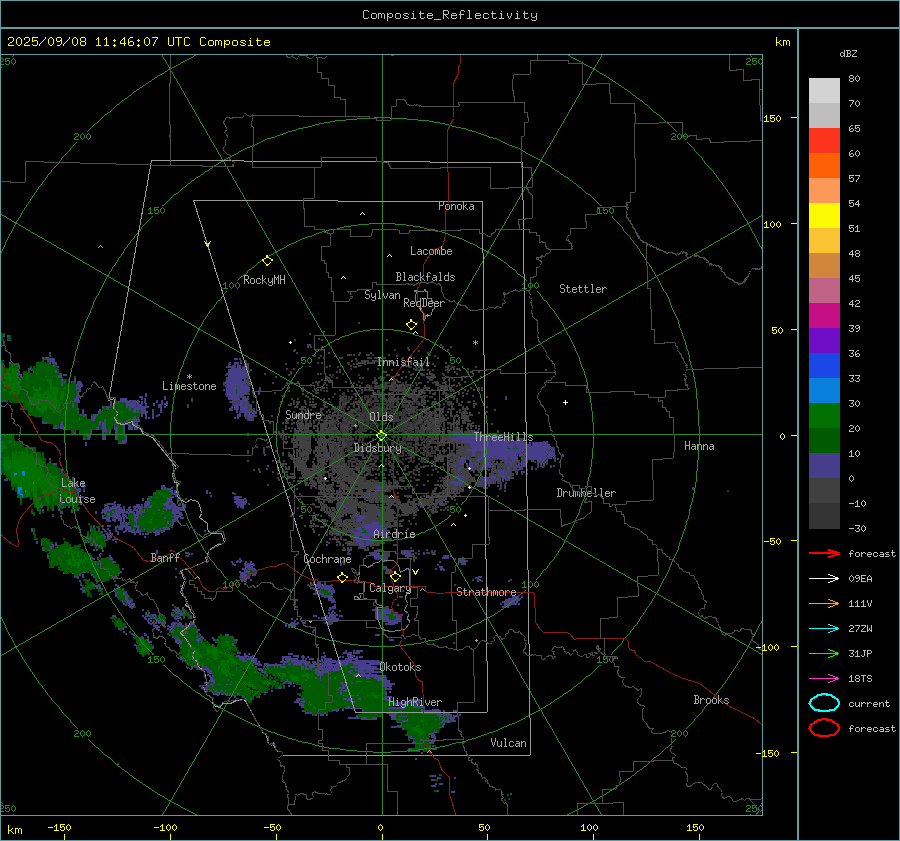Screen dimensions: 900x841
Task: Click the Ponoka city label
Action: (x=456, y=206)
